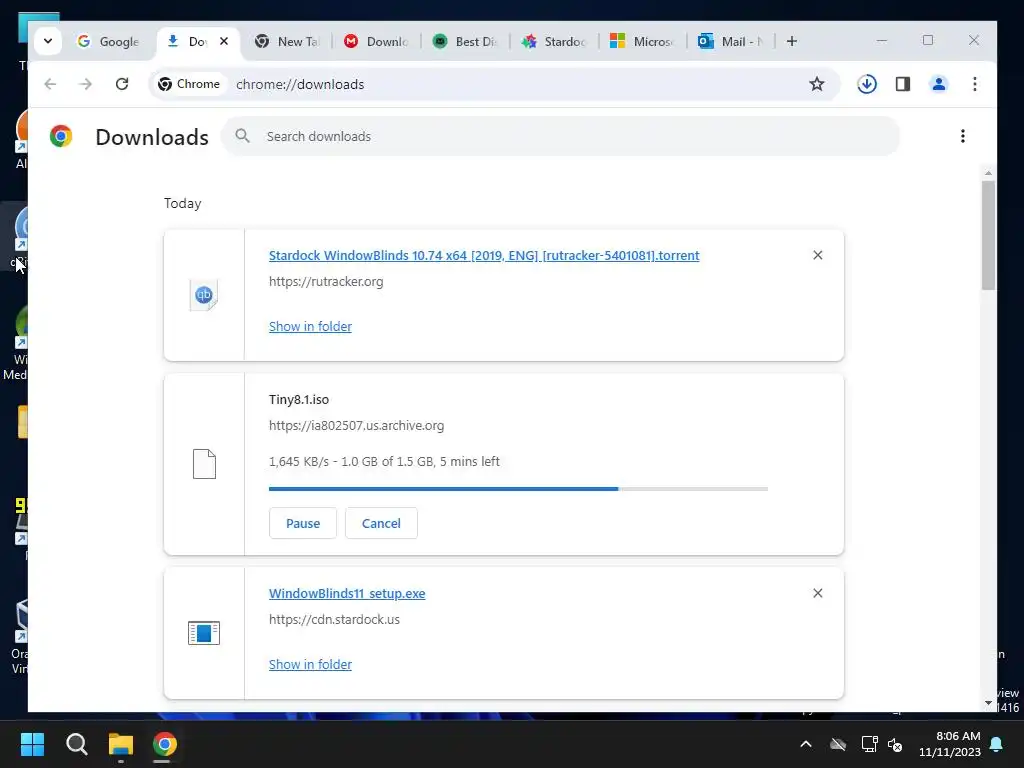Open the Chrome profile avatar
1024x768 pixels.
pos(938,84)
